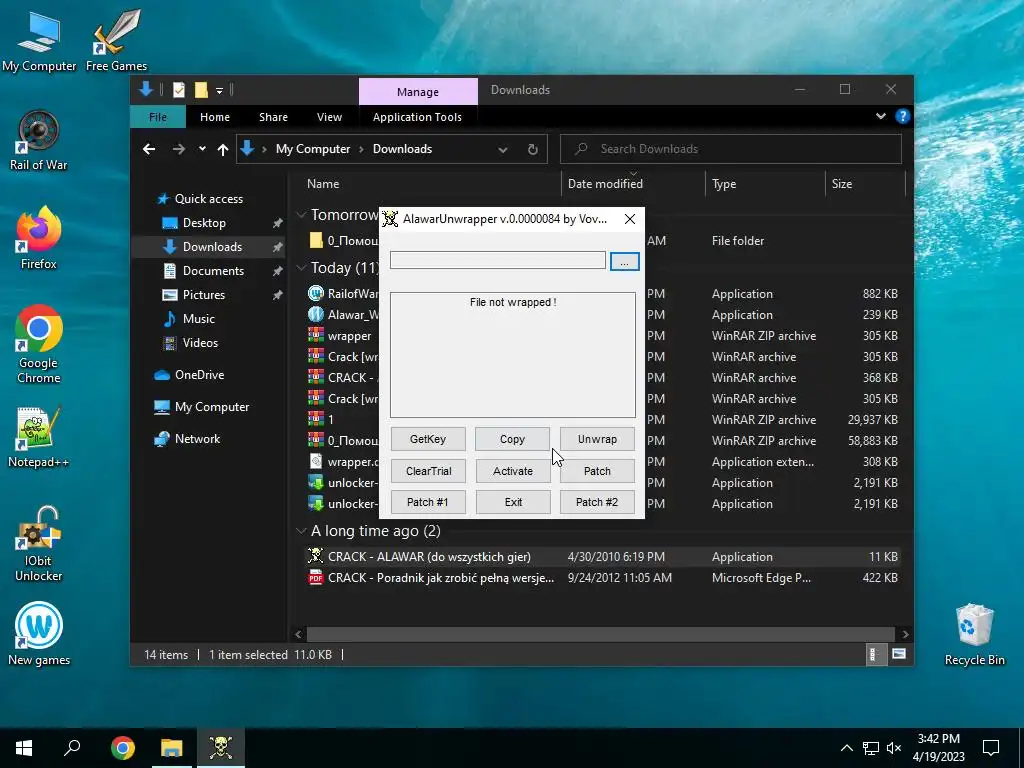Click the Patch #2 button
This screenshot has width=1024, height=768.
597,502
